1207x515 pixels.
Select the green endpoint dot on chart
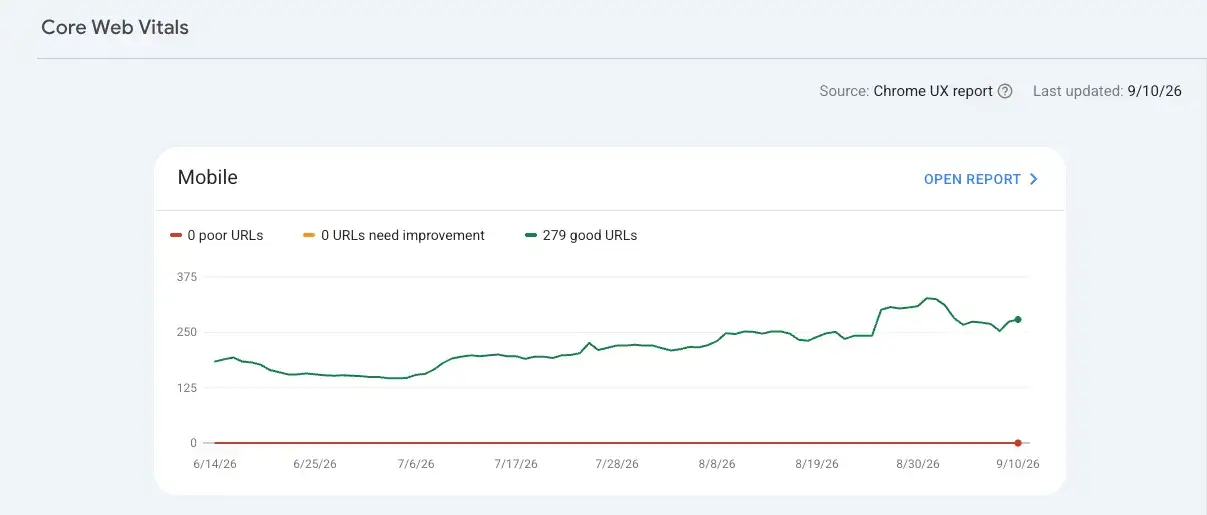[1018, 319]
